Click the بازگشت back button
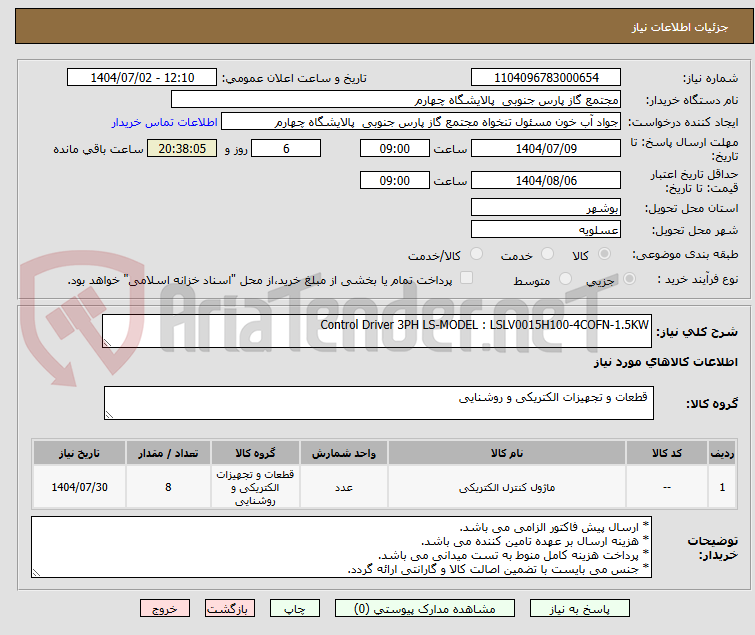 coord(230,609)
